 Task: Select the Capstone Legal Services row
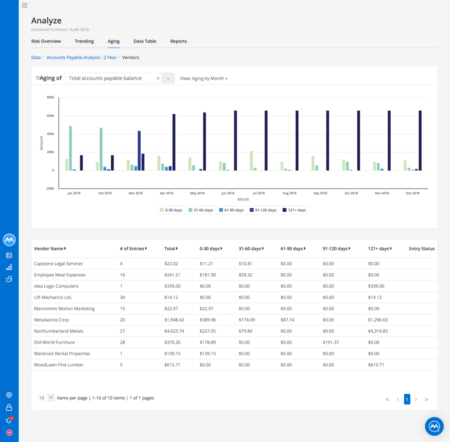(x=234, y=264)
